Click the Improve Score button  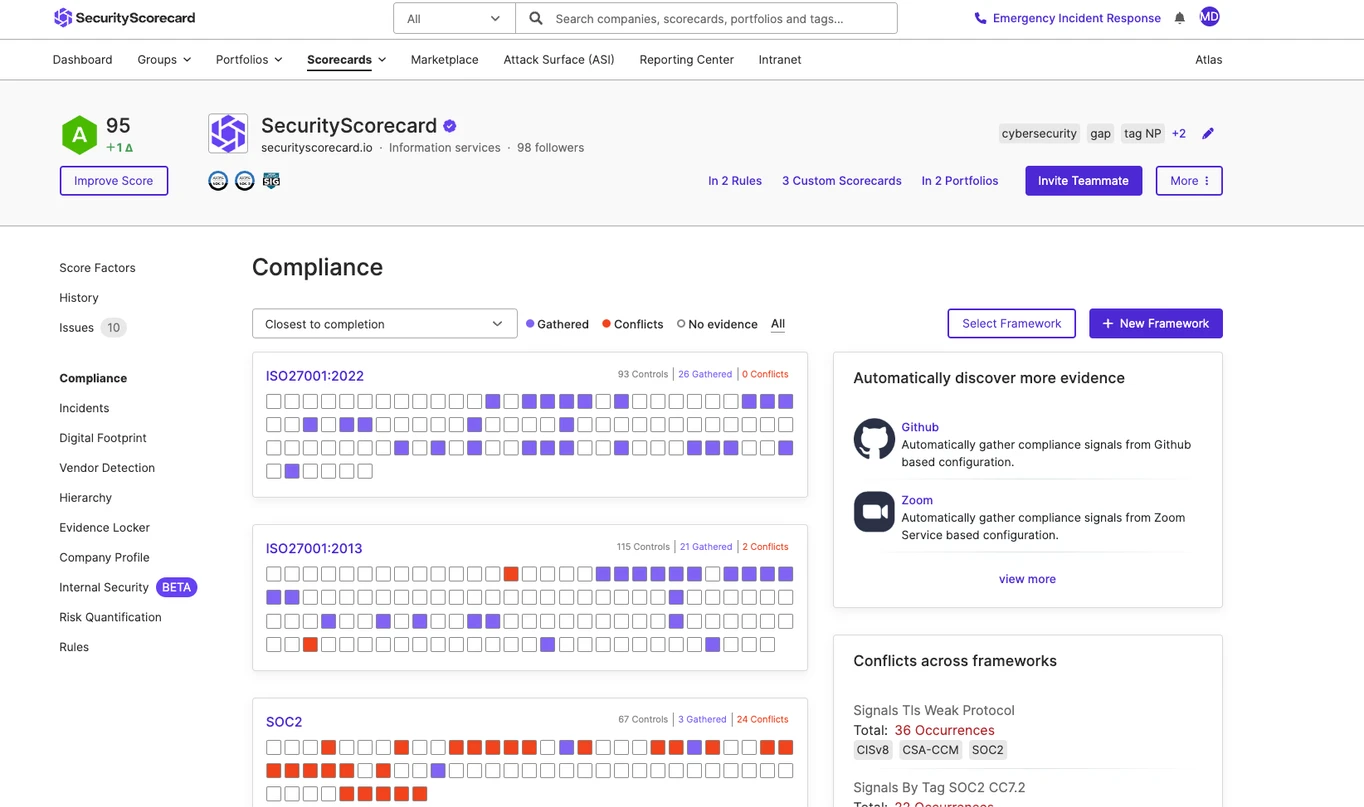[114, 181]
